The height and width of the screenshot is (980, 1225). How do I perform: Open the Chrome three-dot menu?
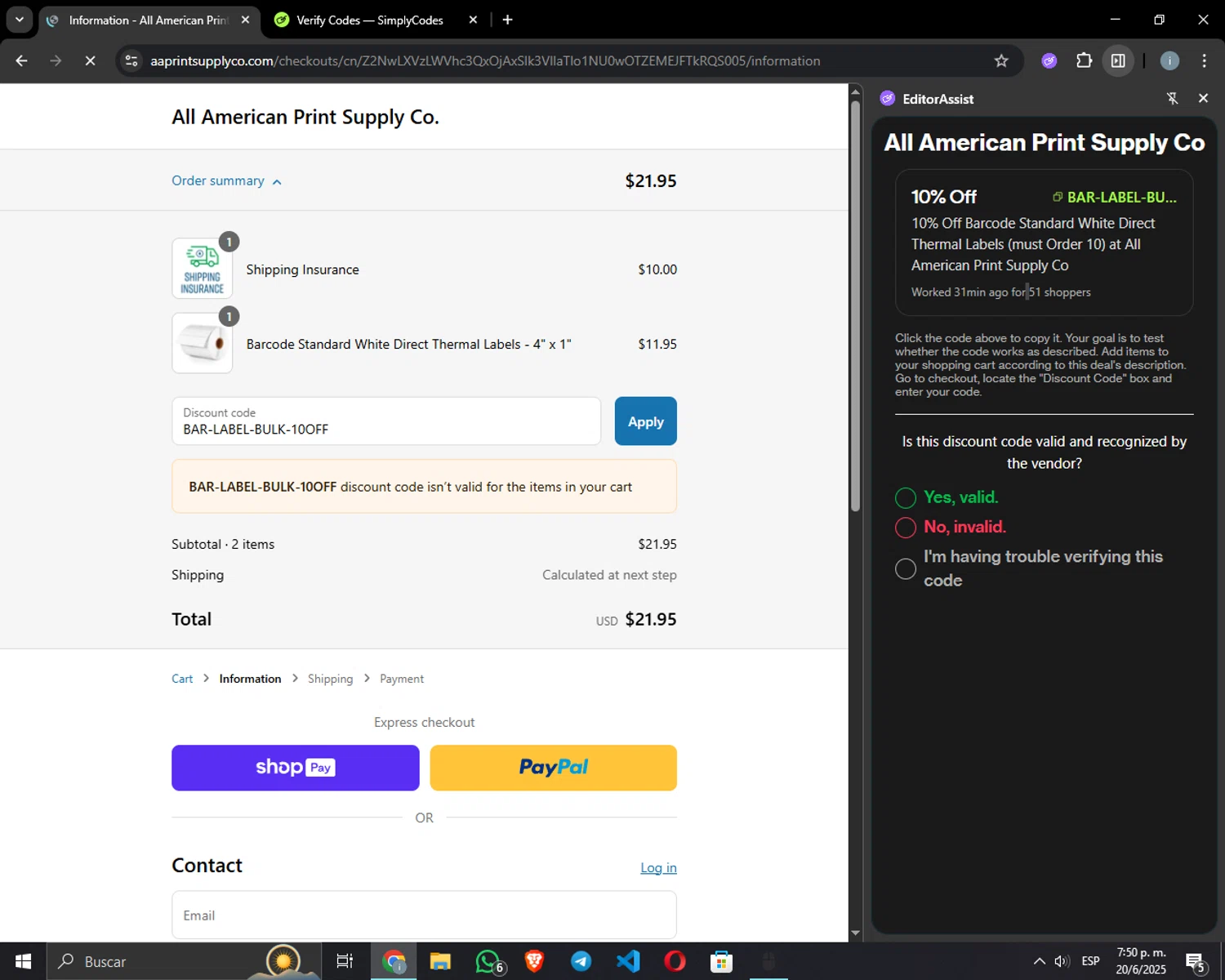click(1204, 60)
